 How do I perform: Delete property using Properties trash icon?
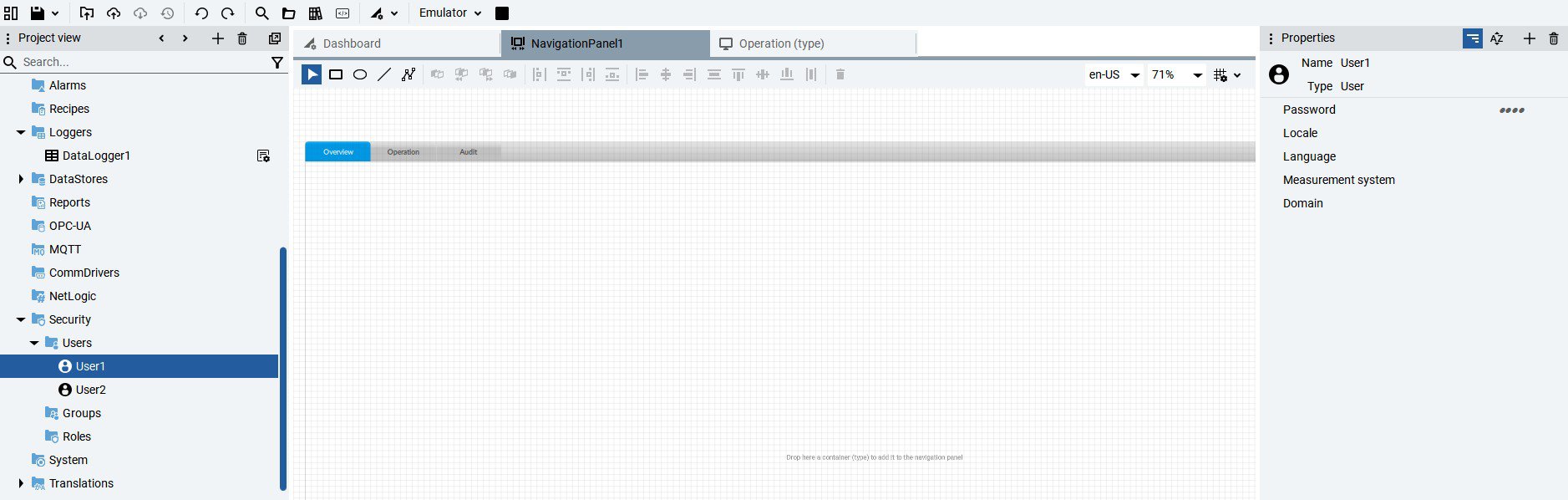1554,38
